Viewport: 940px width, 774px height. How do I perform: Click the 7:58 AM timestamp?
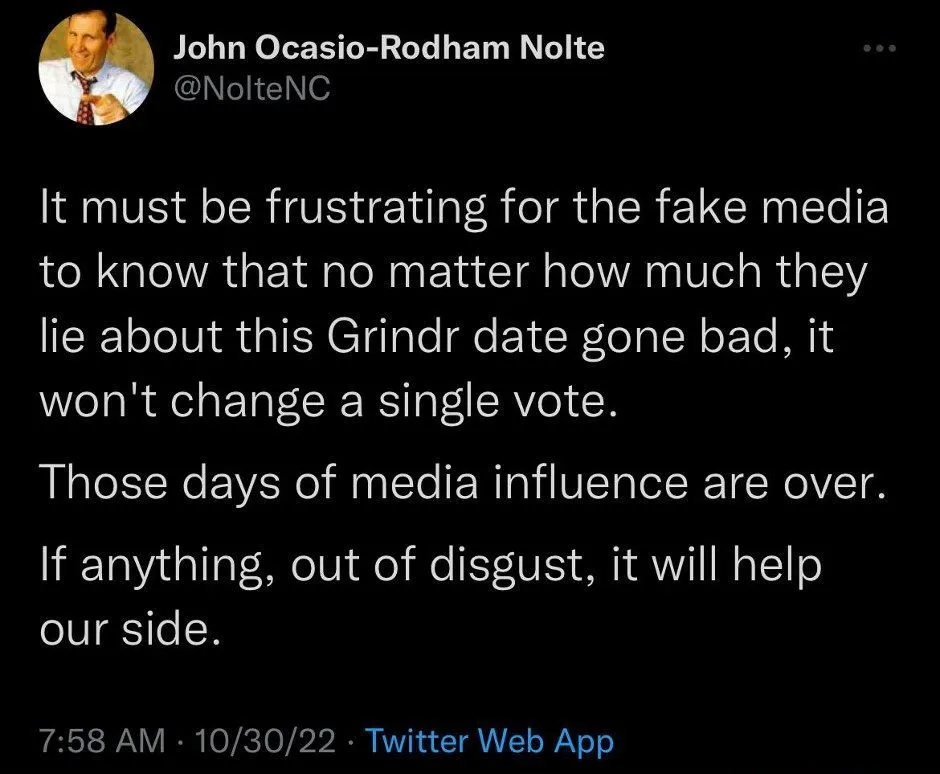point(101,741)
